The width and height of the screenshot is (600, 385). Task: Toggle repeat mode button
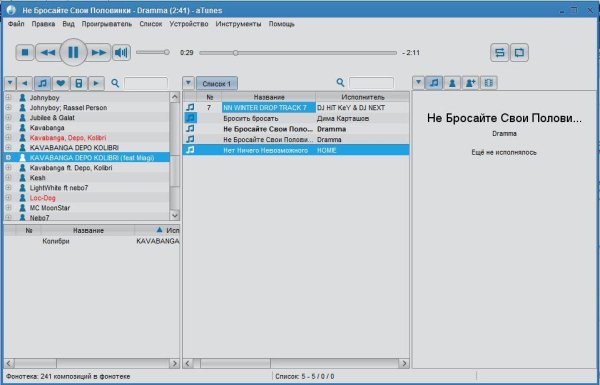click(x=519, y=52)
